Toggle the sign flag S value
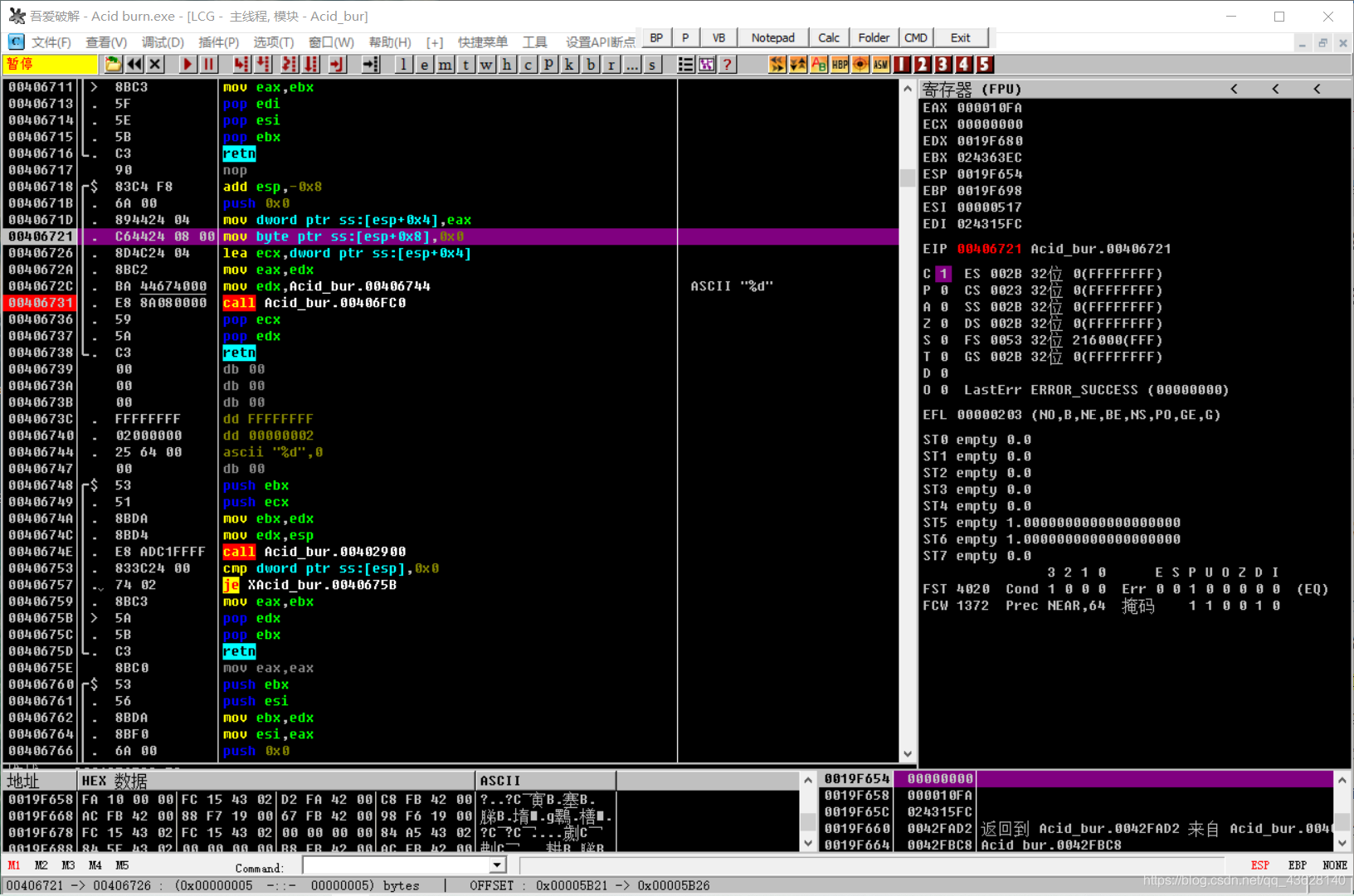The width and height of the screenshot is (1354, 896). (x=943, y=340)
